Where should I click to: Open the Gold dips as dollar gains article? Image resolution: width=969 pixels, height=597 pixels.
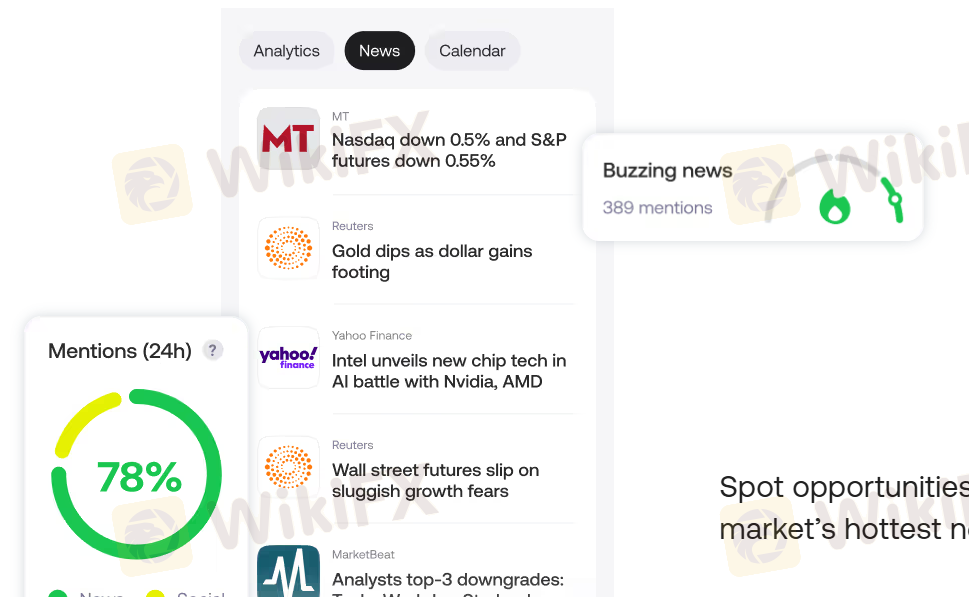[432, 261]
